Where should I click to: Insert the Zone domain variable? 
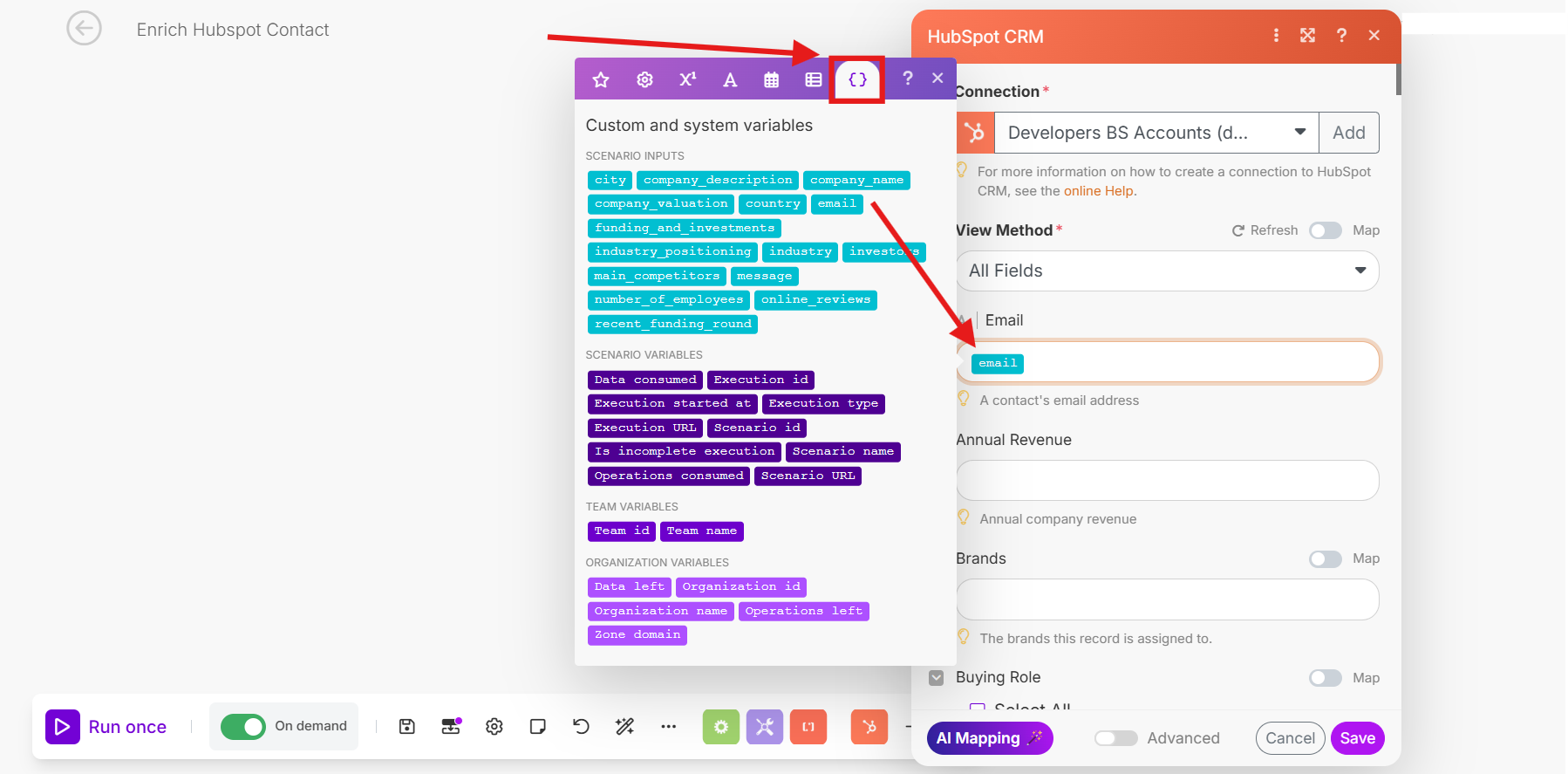[x=637, y=634]
